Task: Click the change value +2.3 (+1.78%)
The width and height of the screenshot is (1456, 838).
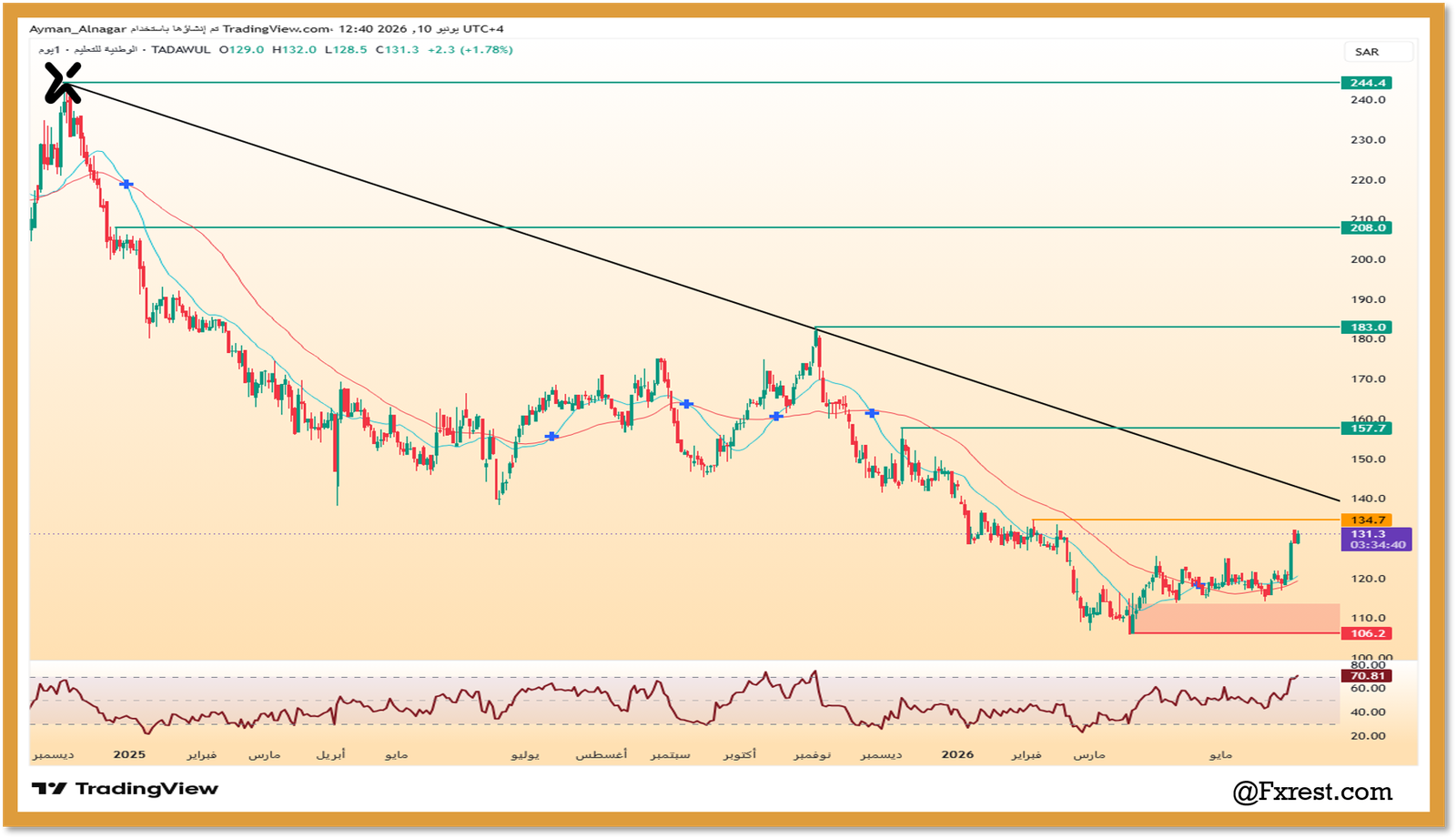Action: (470, 50)
